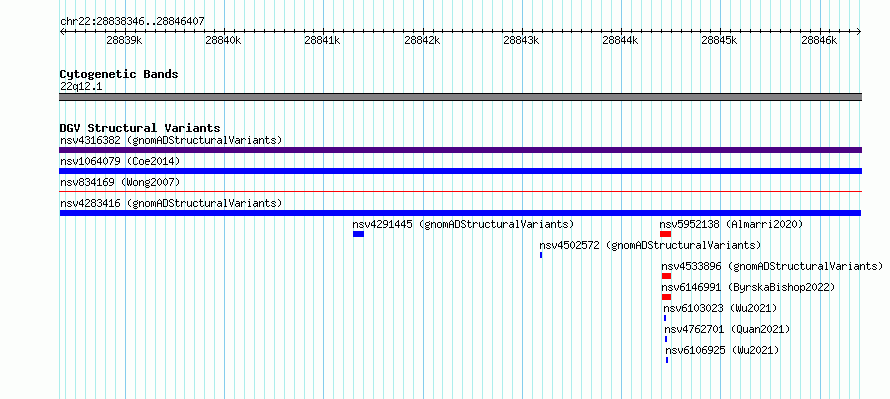Click the small blue nsv4291445 feature block
The height and width of the screenshot is (399, 890).
(x=358, y=234)
